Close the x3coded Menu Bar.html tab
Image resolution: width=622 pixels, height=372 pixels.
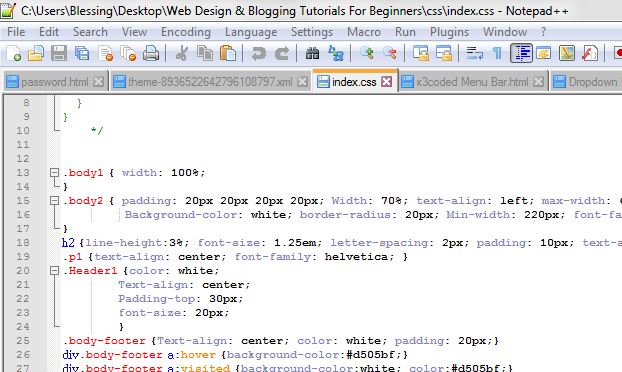[x=538, y=82]
